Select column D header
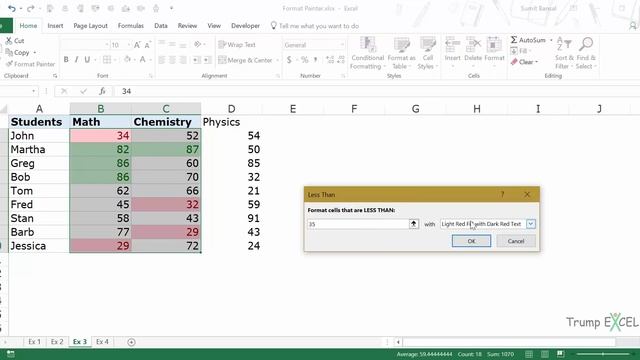Viewport: 640px width, 360px height. point(231,109)
